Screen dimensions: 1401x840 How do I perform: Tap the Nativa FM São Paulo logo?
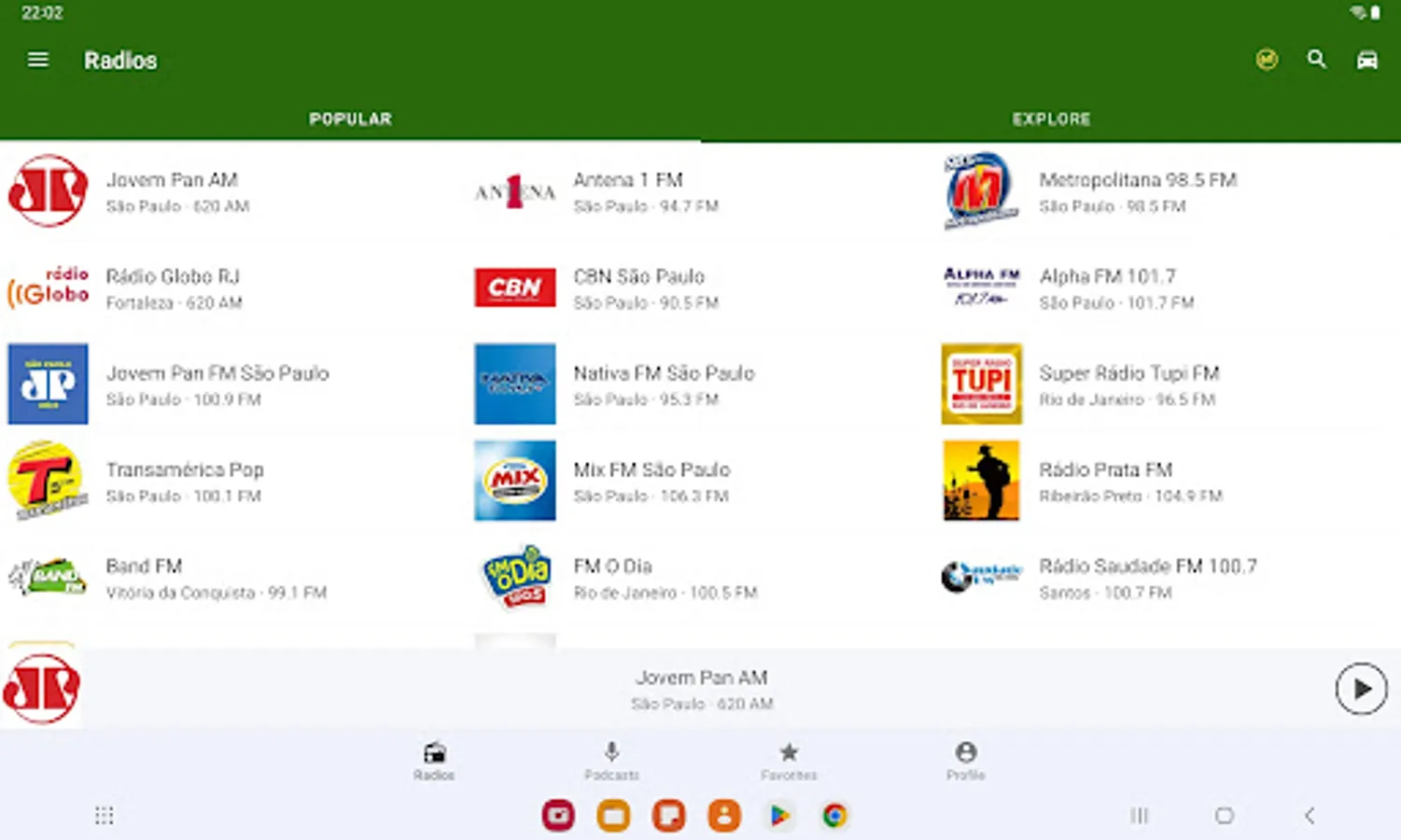[x=514, y=384]
